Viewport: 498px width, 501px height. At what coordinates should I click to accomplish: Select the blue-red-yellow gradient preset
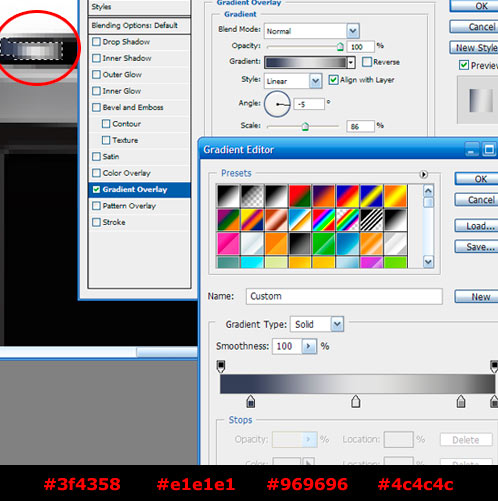coord(348,196)
